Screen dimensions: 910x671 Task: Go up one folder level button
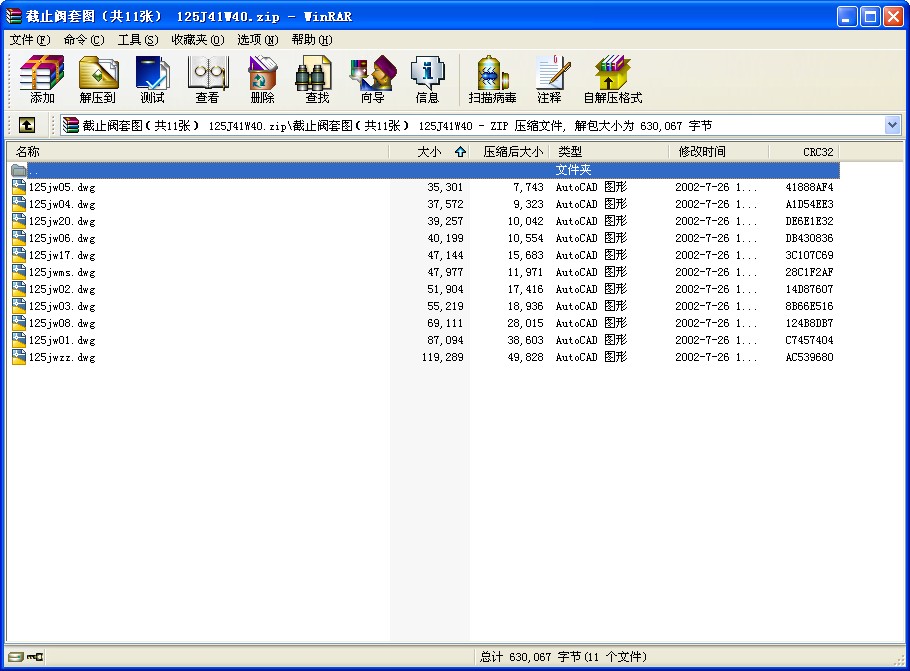tap(26, 125)
